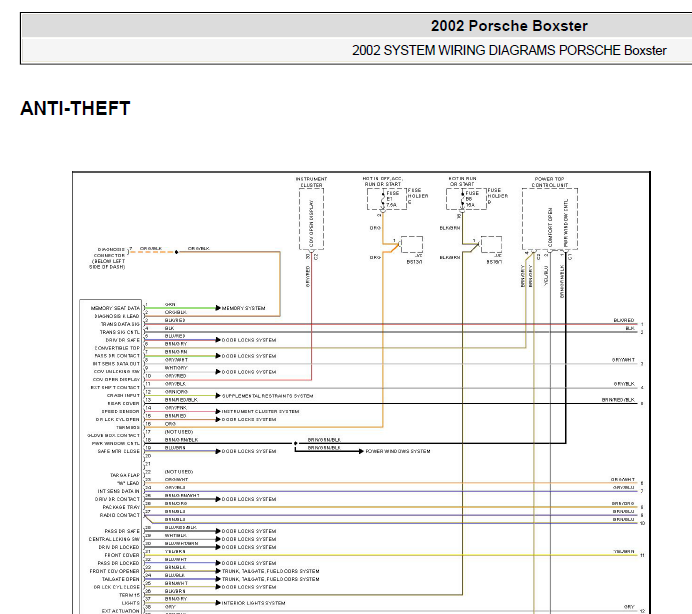This screenshot has width=692, height=614.
Task: Click the EXT SHFT CONTACT pin label
Action: point(115,388)
